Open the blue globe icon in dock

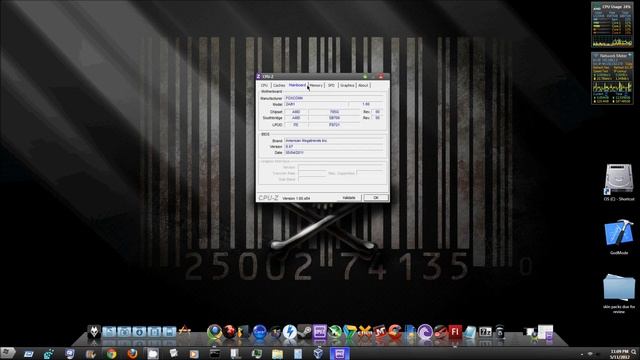260,332
